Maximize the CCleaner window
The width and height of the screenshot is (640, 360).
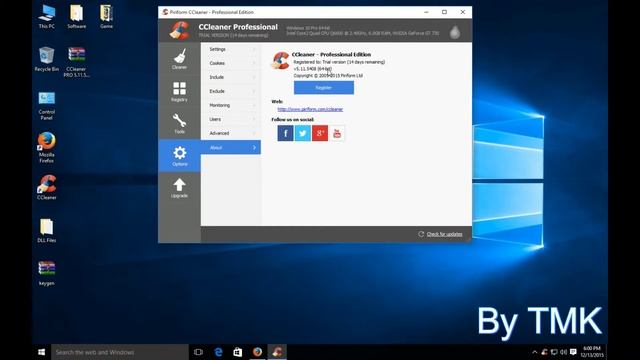[x=444, y=12]
